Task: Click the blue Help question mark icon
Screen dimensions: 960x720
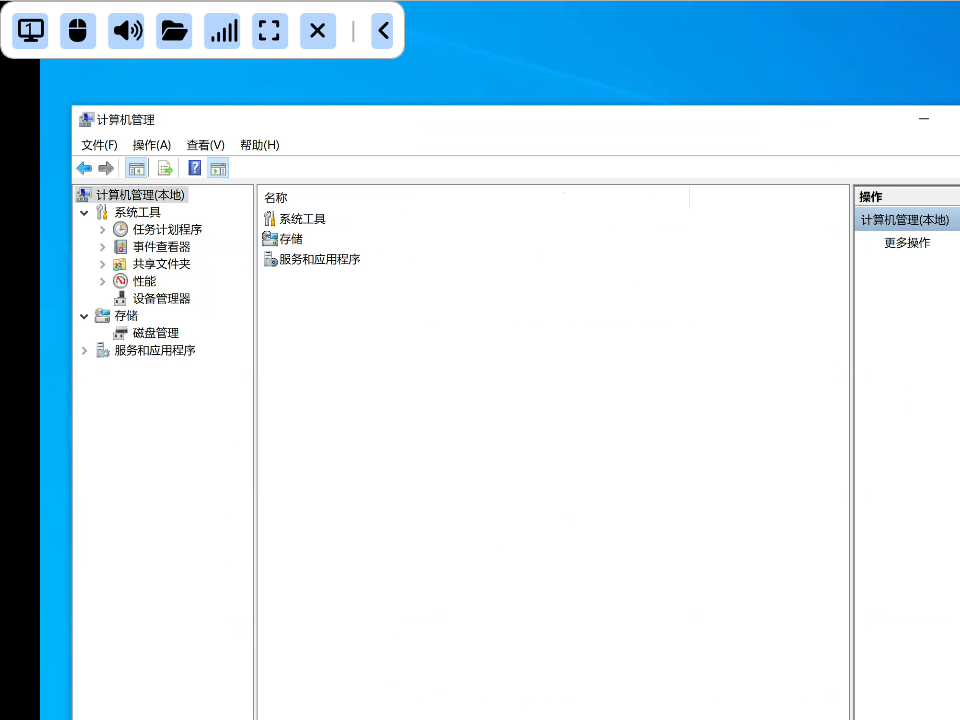Action: coord(195,168)
